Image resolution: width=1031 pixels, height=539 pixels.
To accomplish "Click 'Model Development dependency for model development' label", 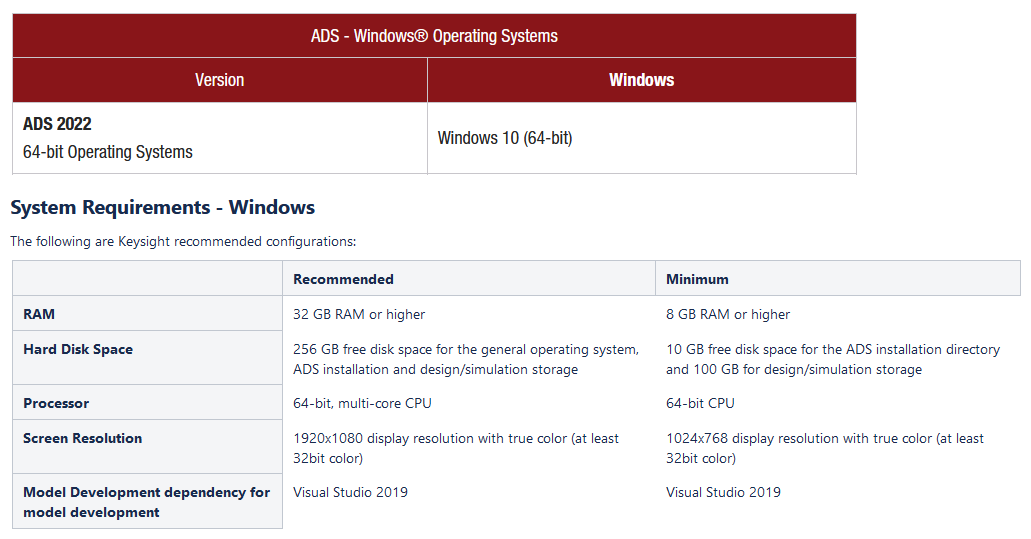I will click(147, 502).
